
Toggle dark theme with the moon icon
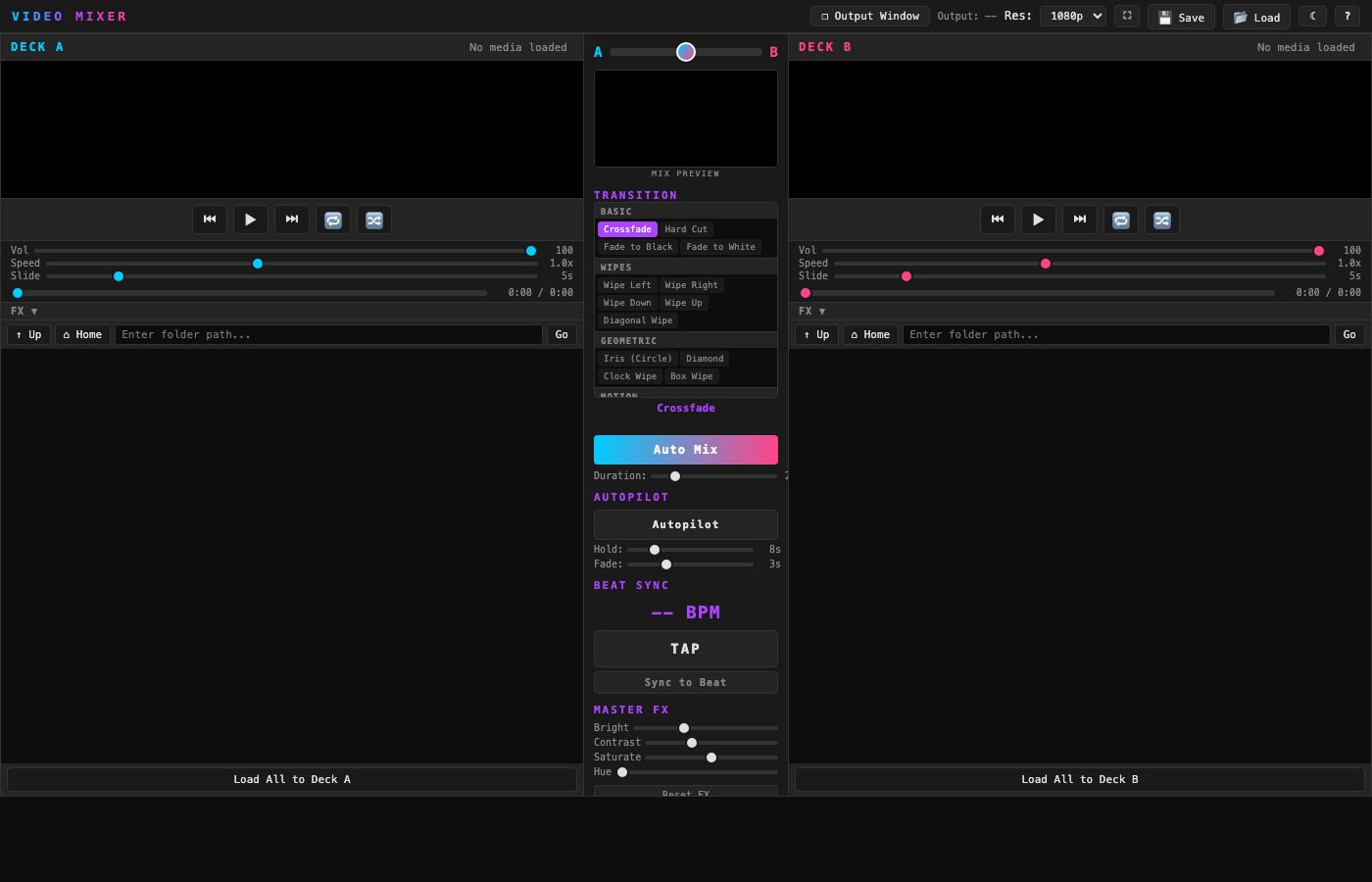(x=1312, y=16)
